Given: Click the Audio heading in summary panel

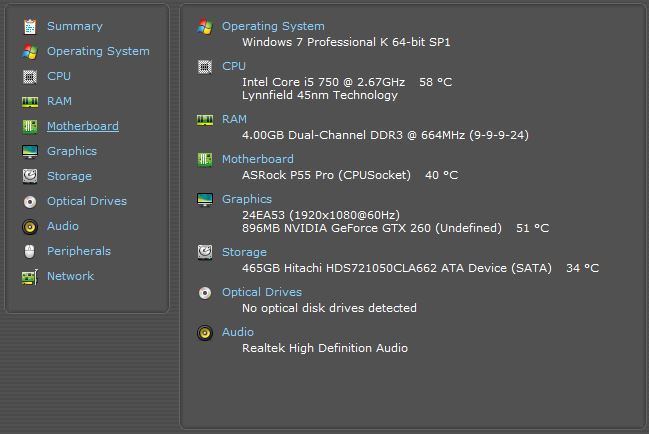Looking at the screenshot, I should point(237,332).
